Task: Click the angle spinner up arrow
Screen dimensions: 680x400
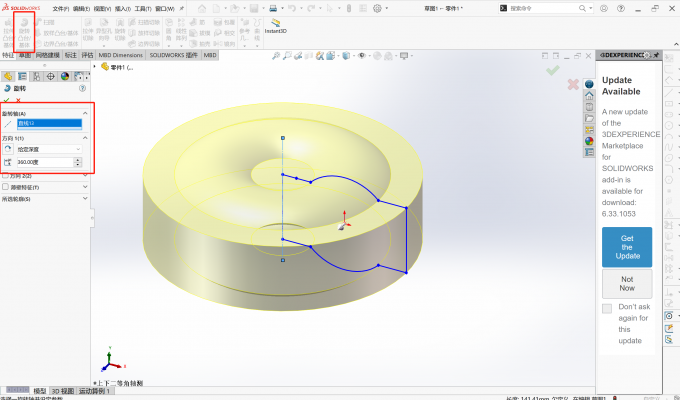Action: (x=78, y=160)
